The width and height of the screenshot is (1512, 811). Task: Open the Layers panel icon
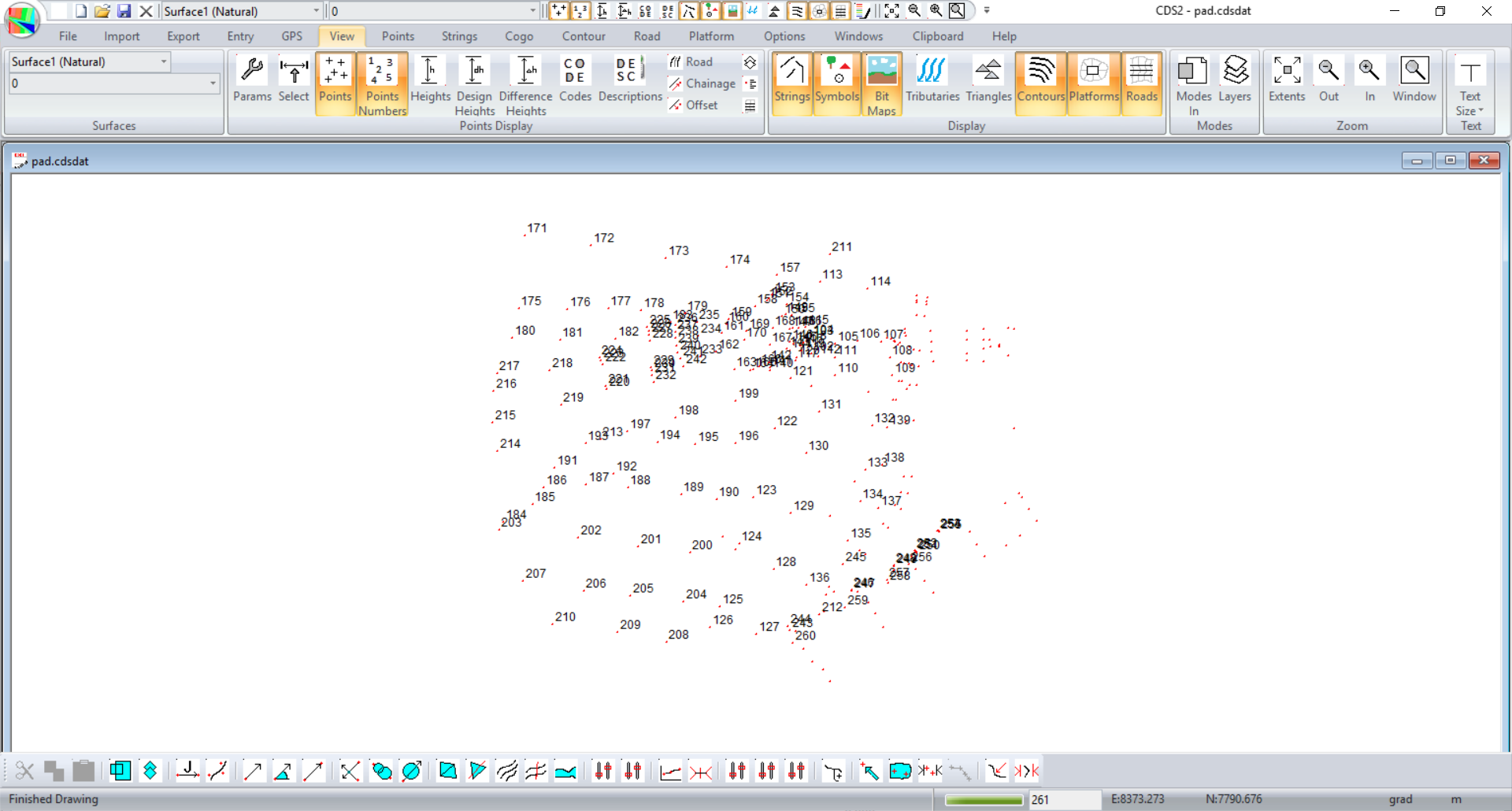[x=1234, y=79]
